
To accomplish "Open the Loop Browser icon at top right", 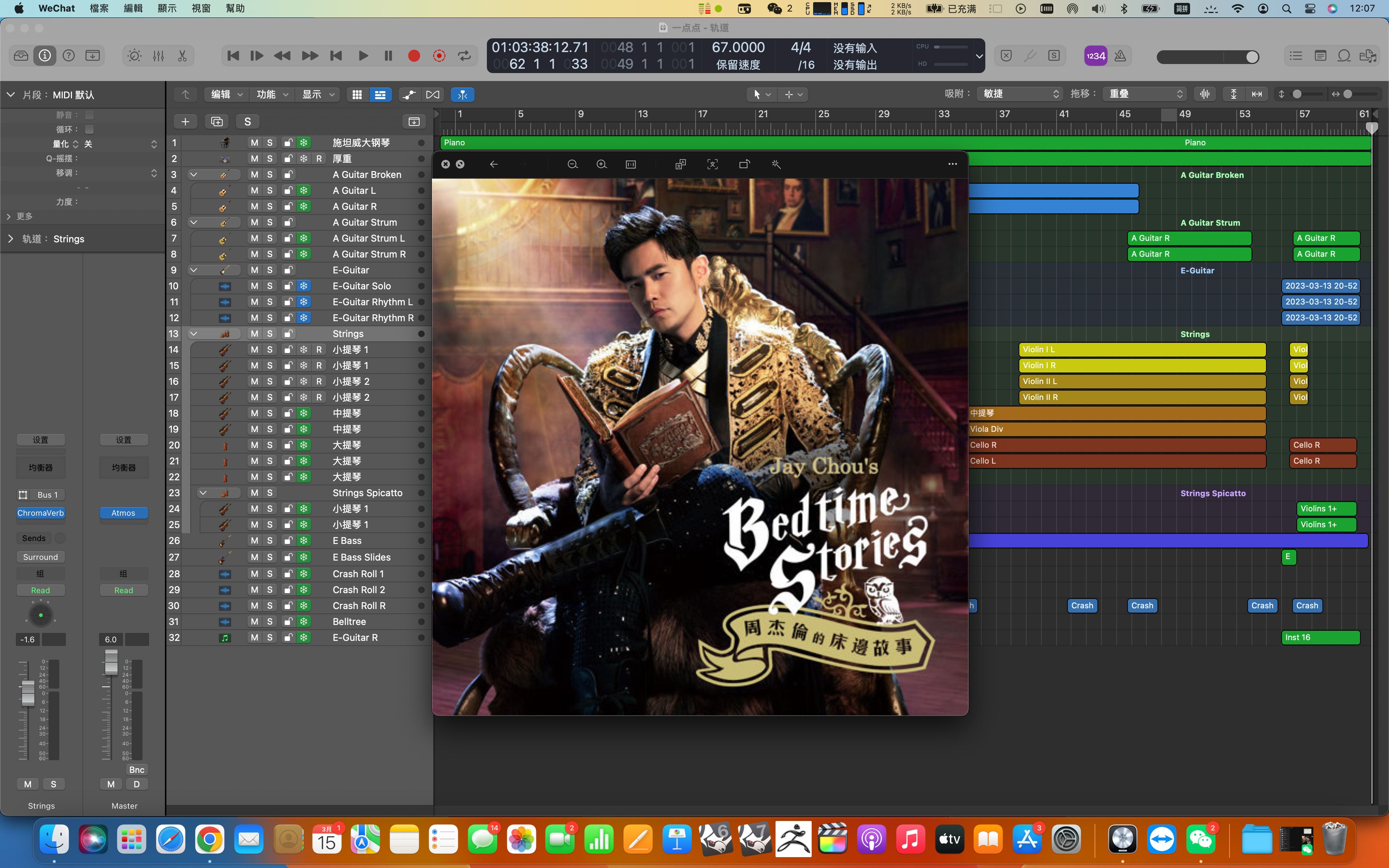I will click(1344, 56).
